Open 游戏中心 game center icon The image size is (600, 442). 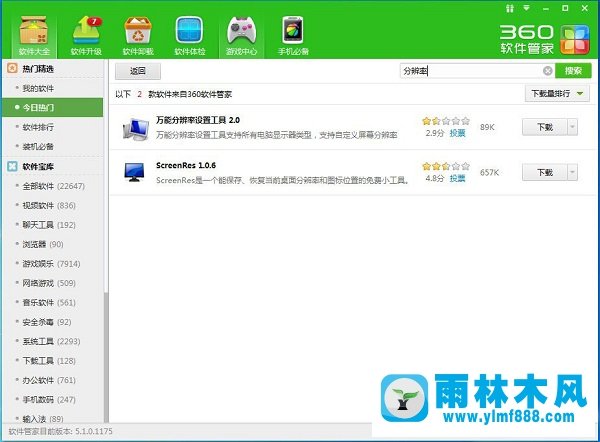point(241,36)
